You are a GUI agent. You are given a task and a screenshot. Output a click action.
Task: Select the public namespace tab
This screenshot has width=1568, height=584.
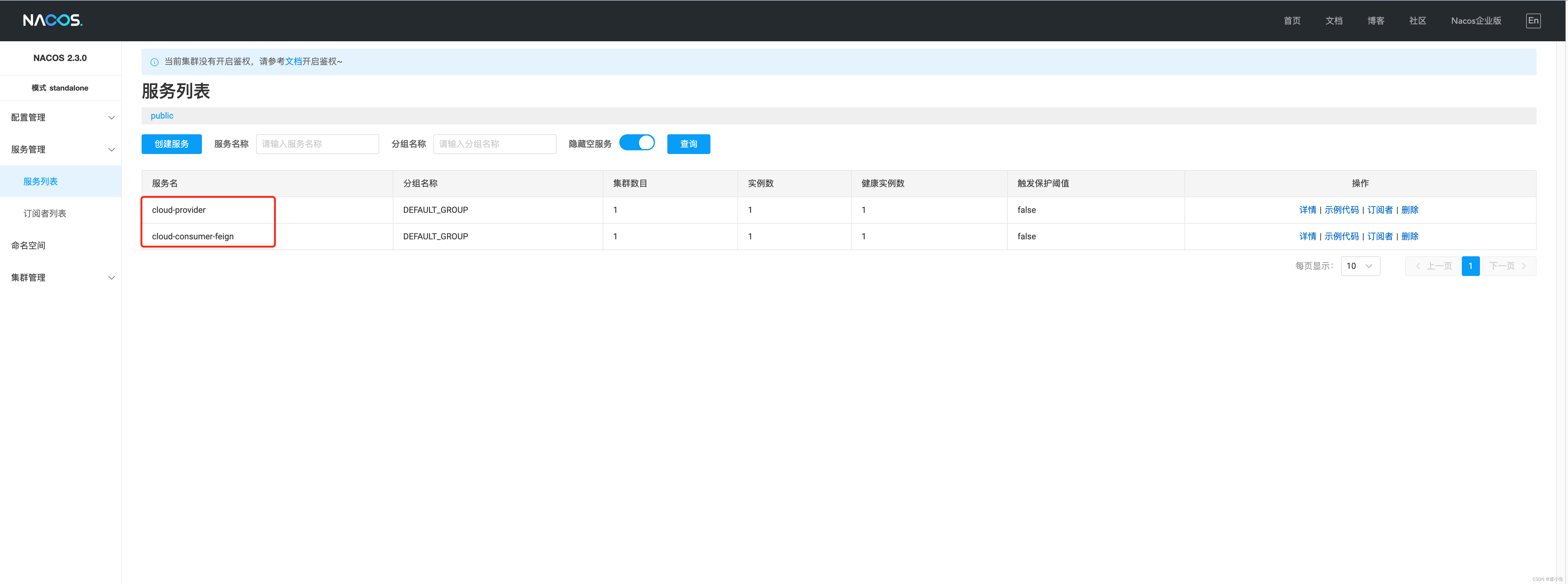162,116
